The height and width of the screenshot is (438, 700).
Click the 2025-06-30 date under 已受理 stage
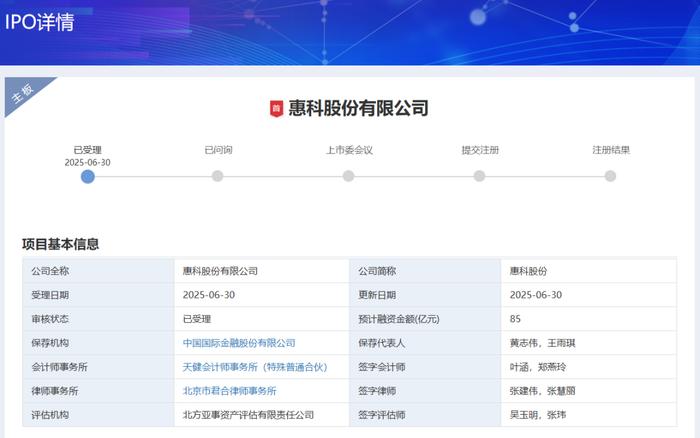[88, 163]
